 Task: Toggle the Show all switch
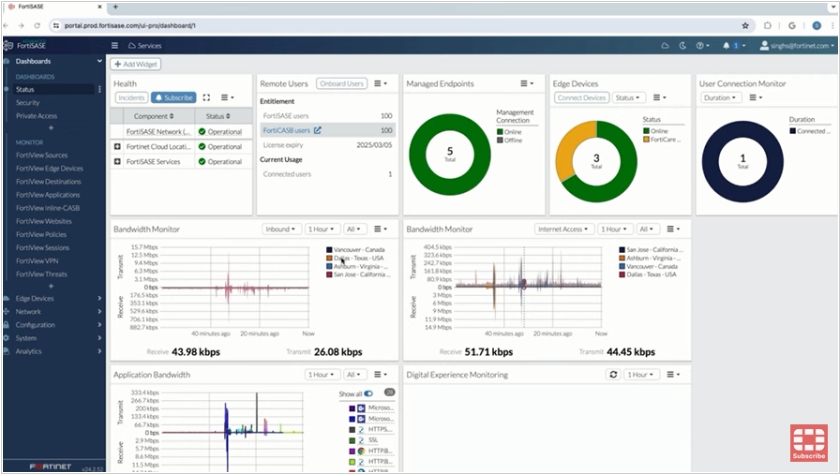tap(368, 394)
